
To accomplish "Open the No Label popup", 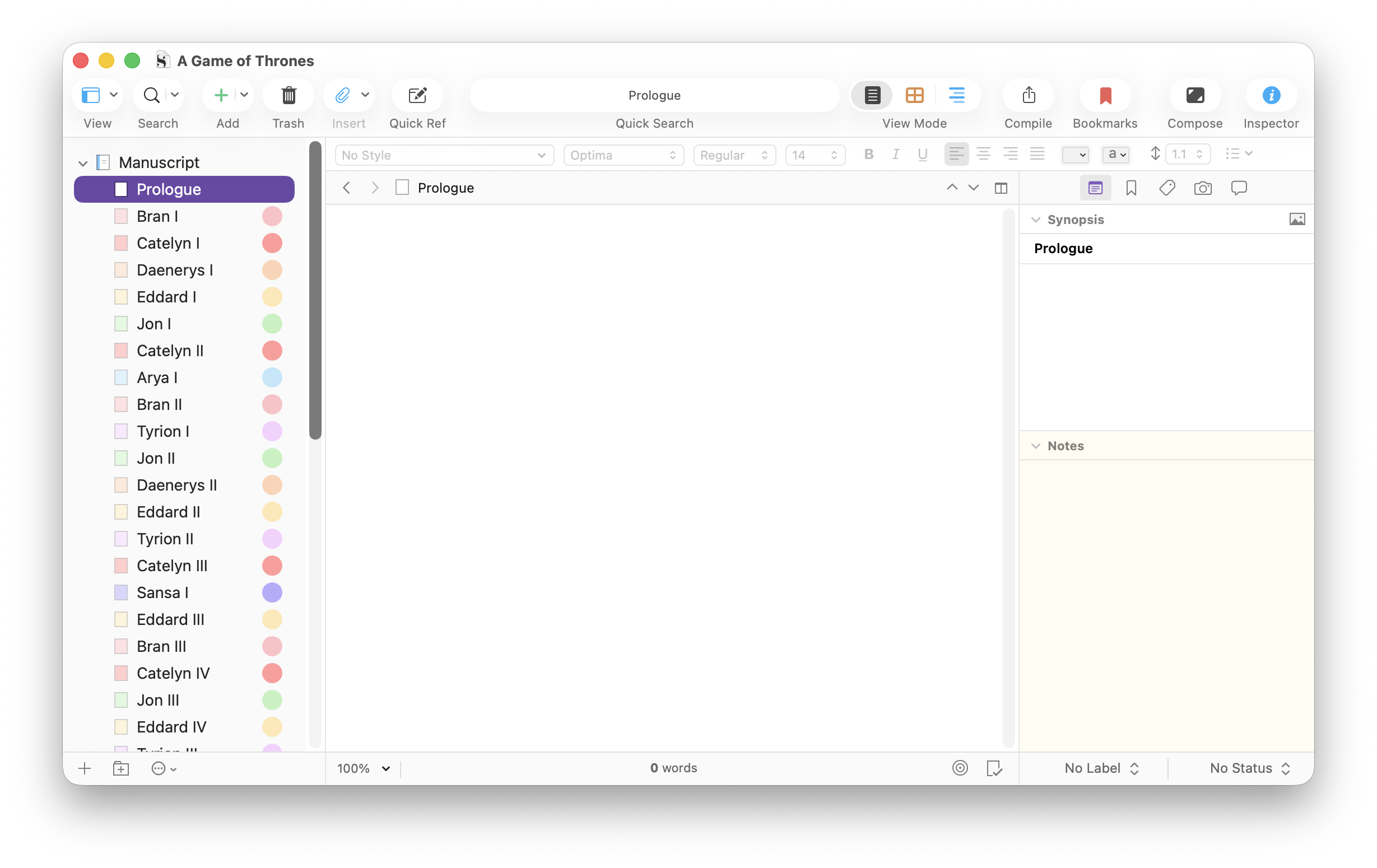I will coord(1101,768).
